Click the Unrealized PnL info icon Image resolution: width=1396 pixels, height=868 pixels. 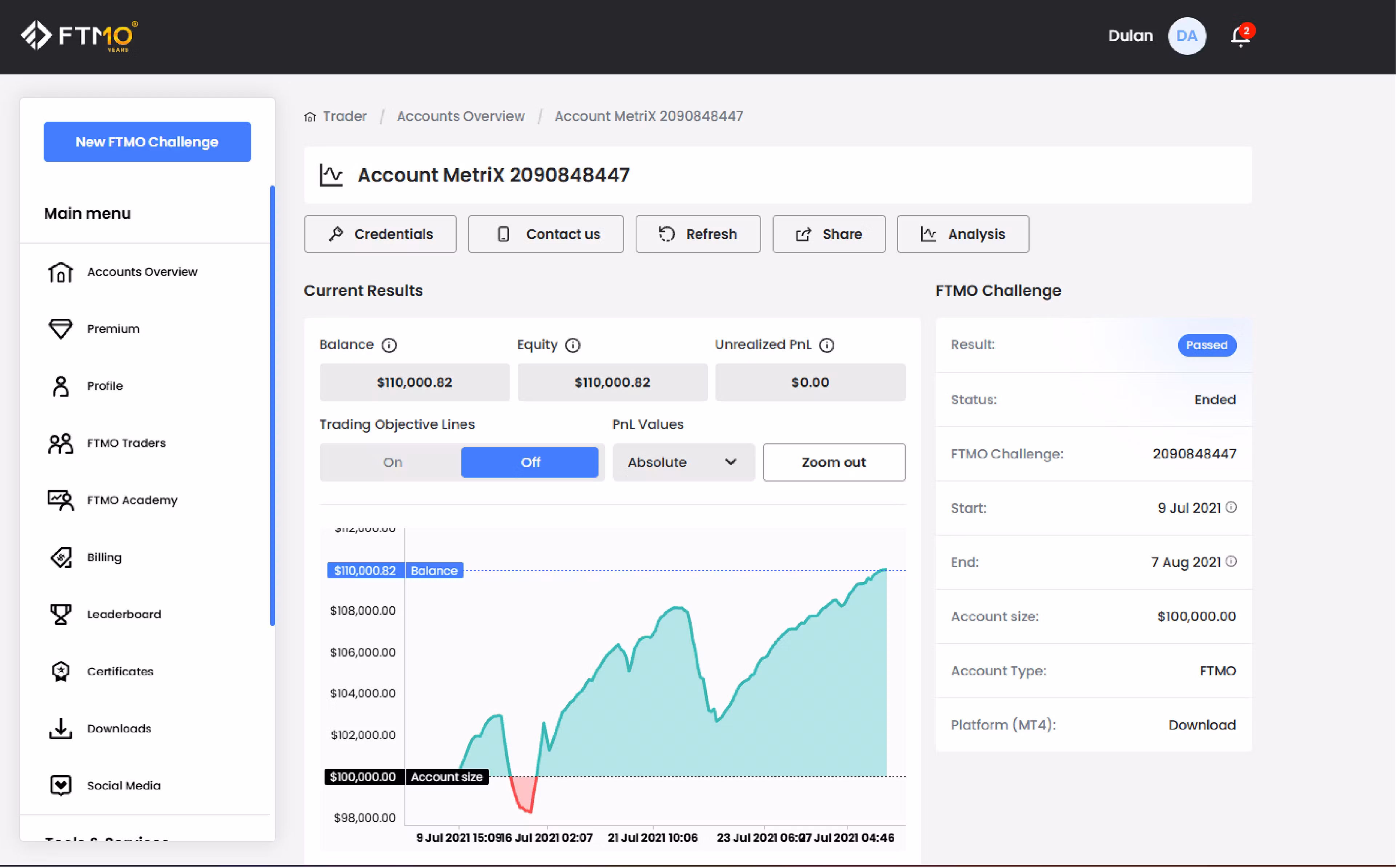pos(827,345)
